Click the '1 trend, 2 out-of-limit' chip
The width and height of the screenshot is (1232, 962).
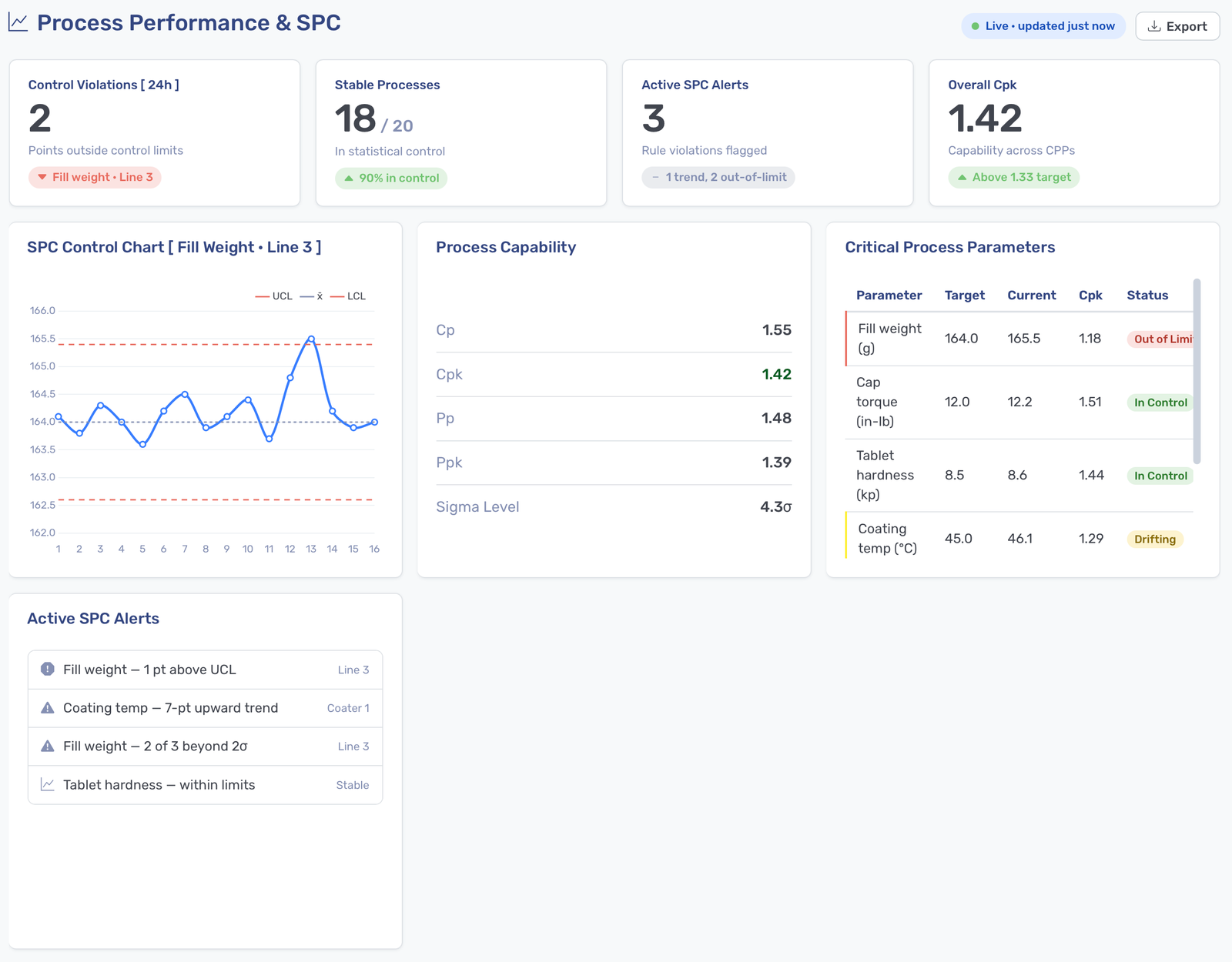718,177
